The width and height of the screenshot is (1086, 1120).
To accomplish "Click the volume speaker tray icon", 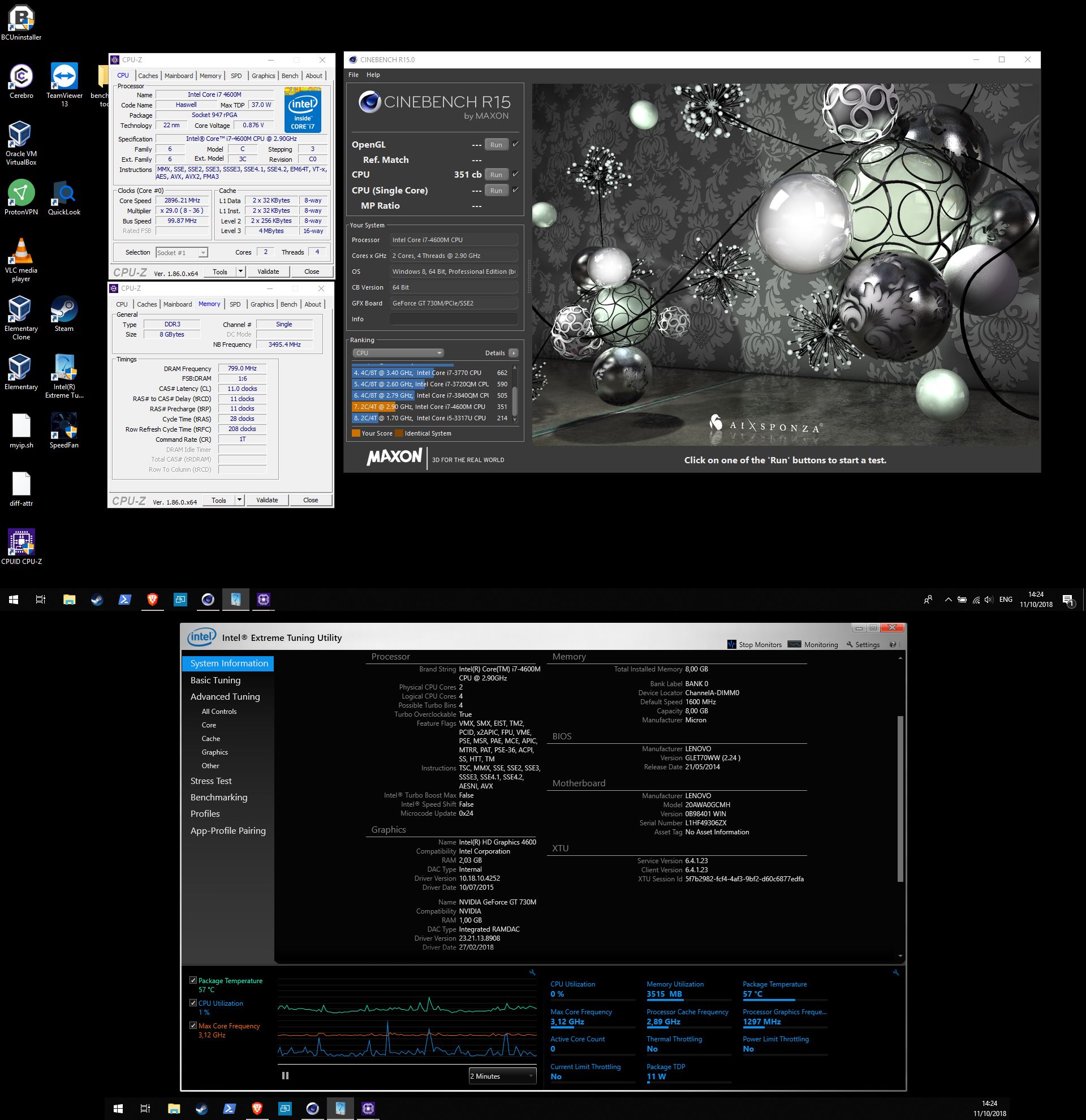I will pos(989,600).
